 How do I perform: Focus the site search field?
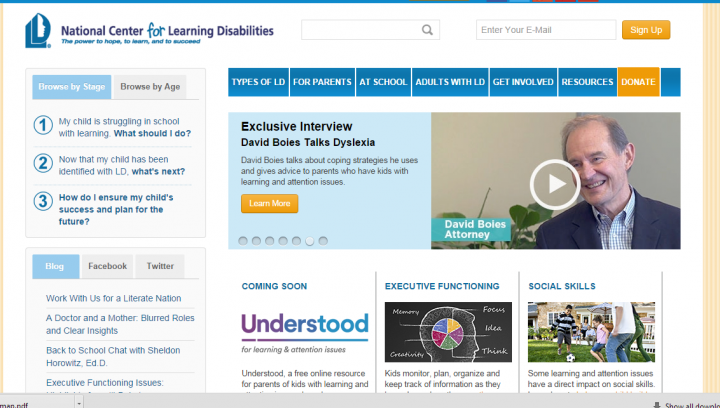pyautogui.click(x=370, y=30)
